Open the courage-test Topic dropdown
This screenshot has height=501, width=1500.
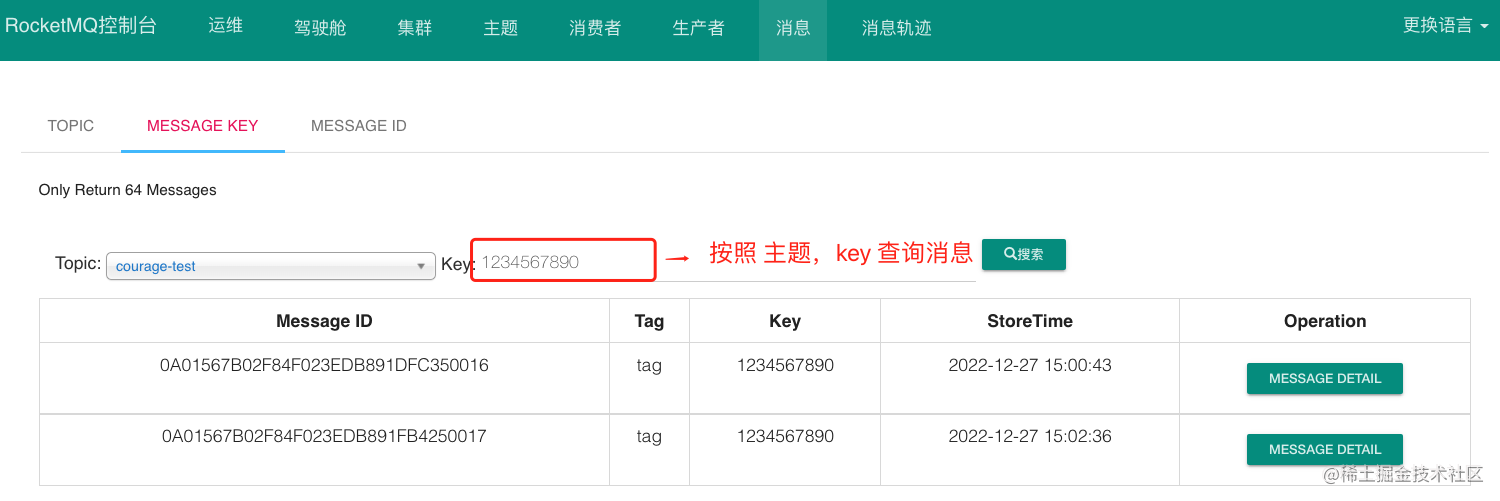tap(271, 266)
